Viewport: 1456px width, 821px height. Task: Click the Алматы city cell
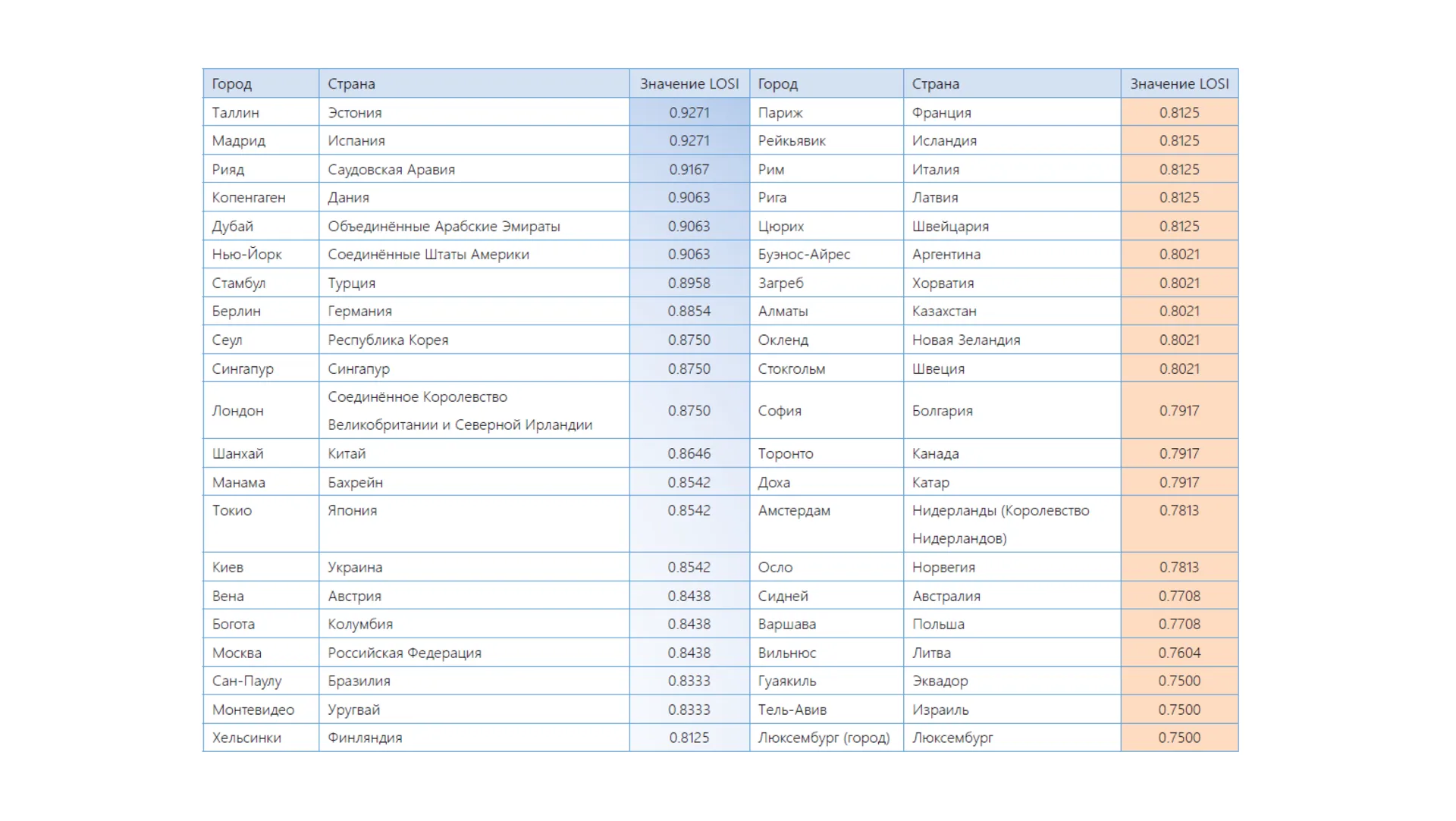tap(827, 311)
